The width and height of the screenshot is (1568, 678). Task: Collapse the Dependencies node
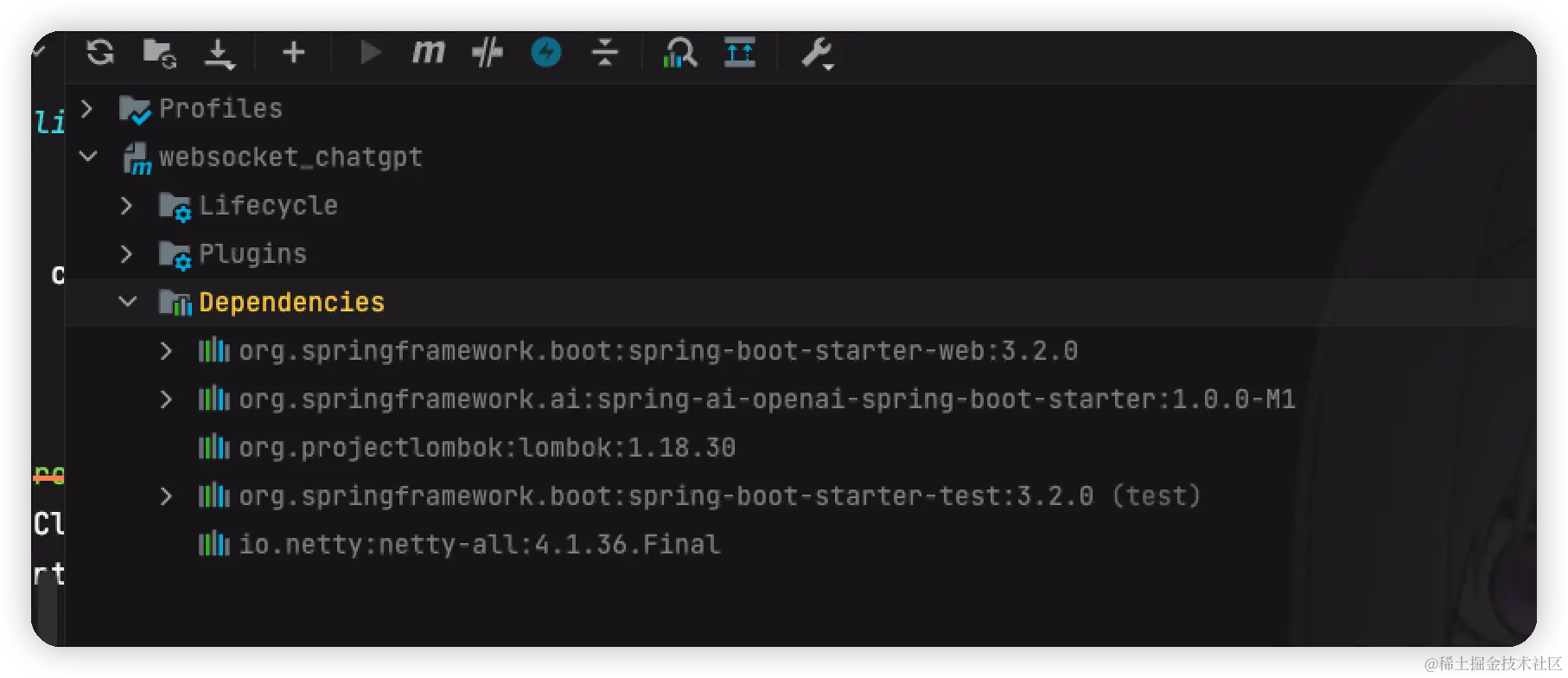tap(127, 302)
